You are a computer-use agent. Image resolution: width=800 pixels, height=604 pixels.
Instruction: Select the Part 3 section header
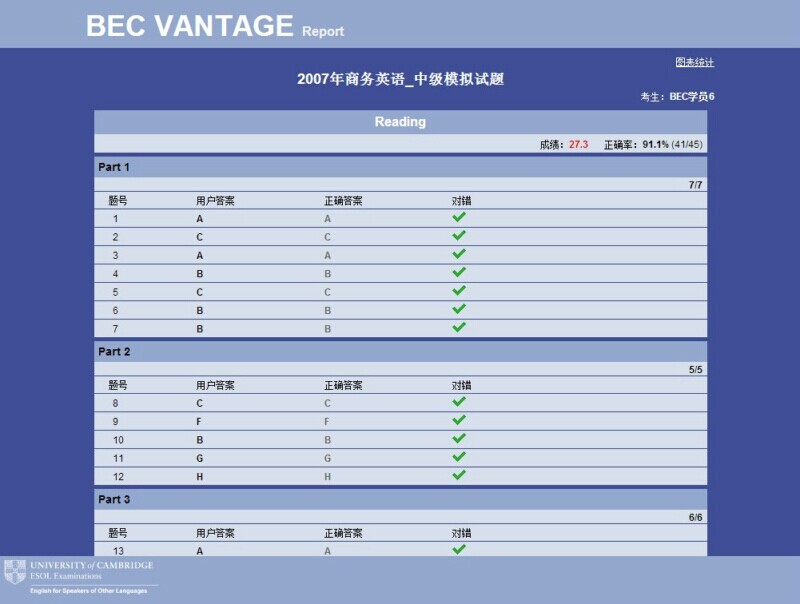(x=114, y=499)
